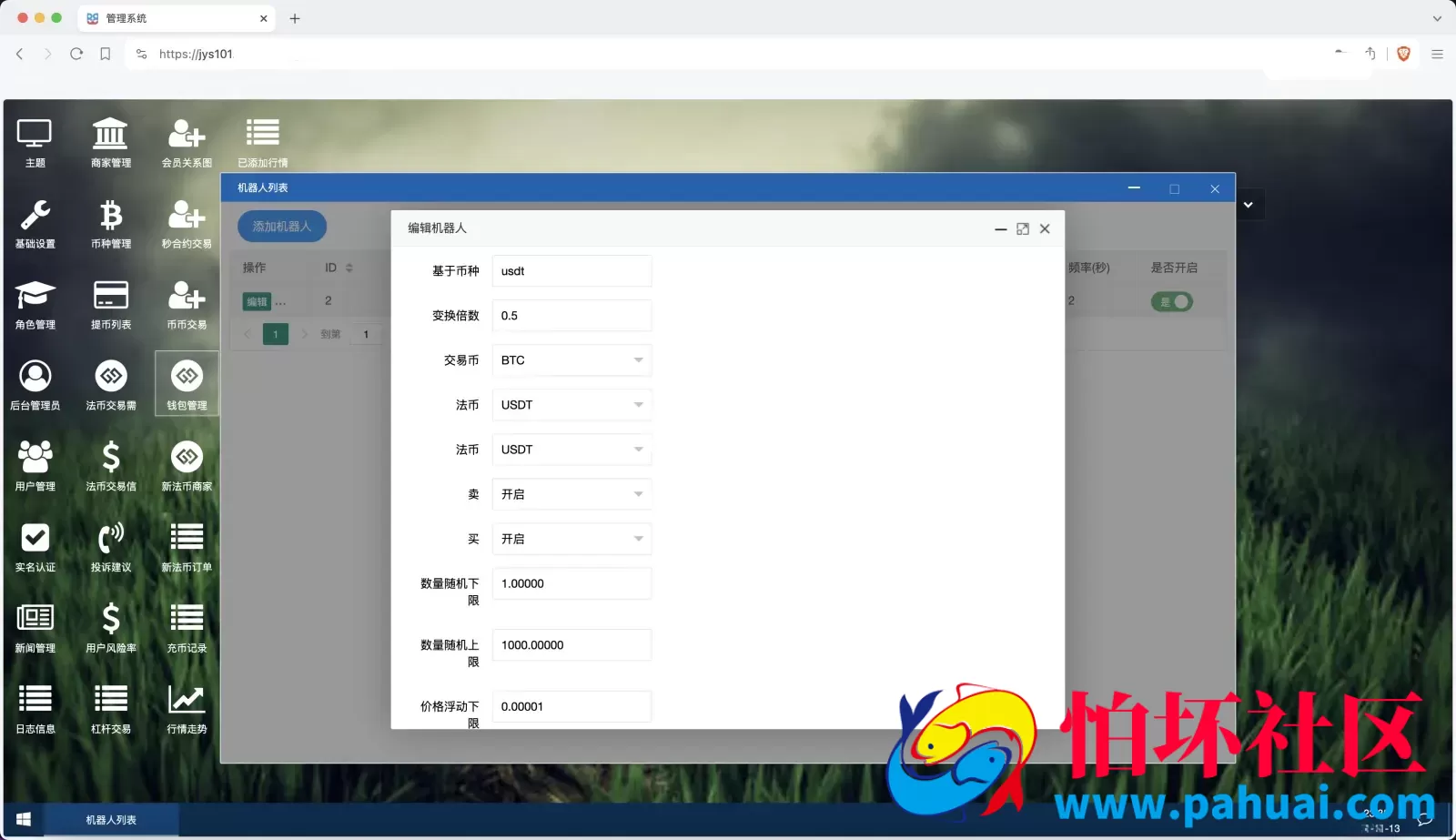Click the chevron dropdown beside 机器人列表 window
This screenshot has height=840, width=1456.
[1249, 205]
